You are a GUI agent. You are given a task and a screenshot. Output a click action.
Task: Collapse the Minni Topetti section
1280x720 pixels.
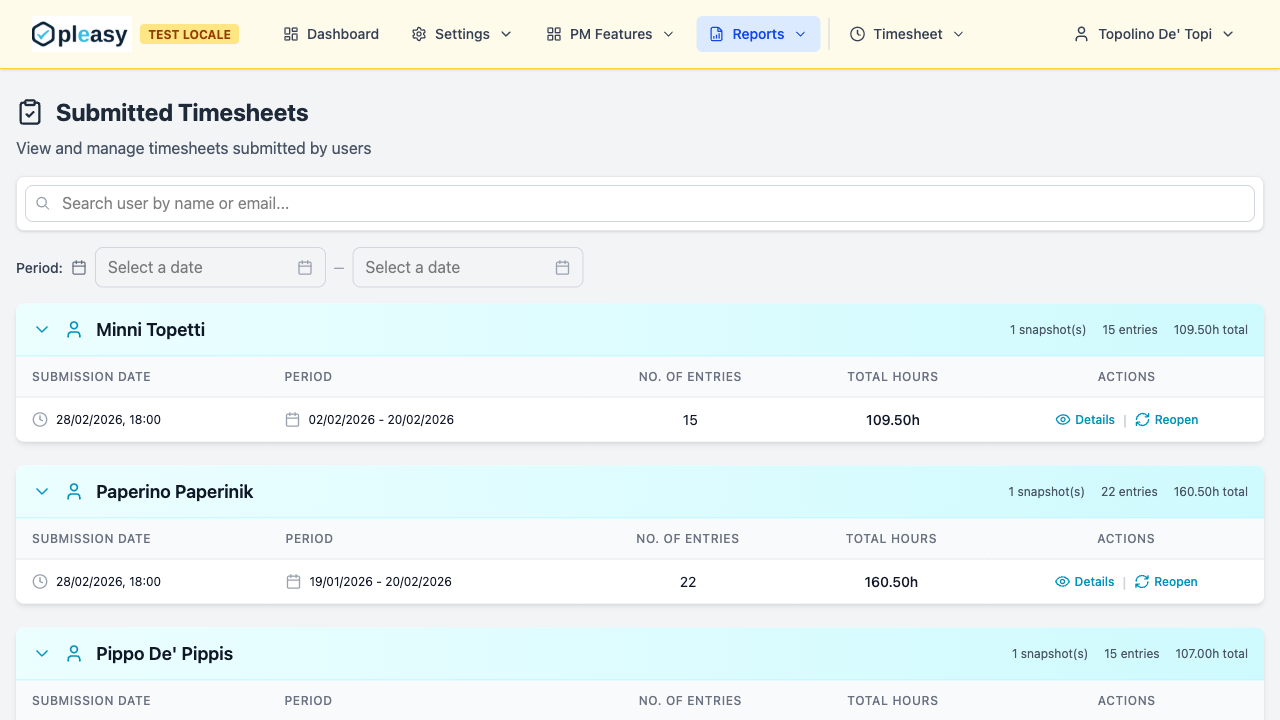pos(42,330)
